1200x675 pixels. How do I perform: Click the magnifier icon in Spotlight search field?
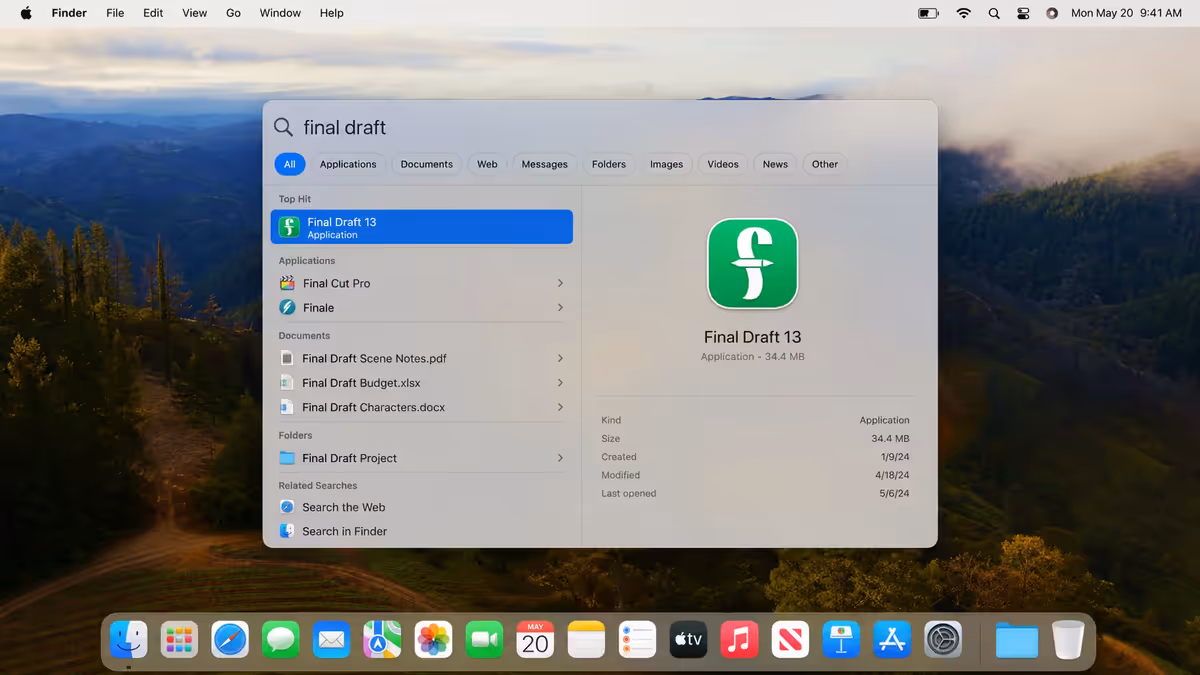(x=284, y=127)
